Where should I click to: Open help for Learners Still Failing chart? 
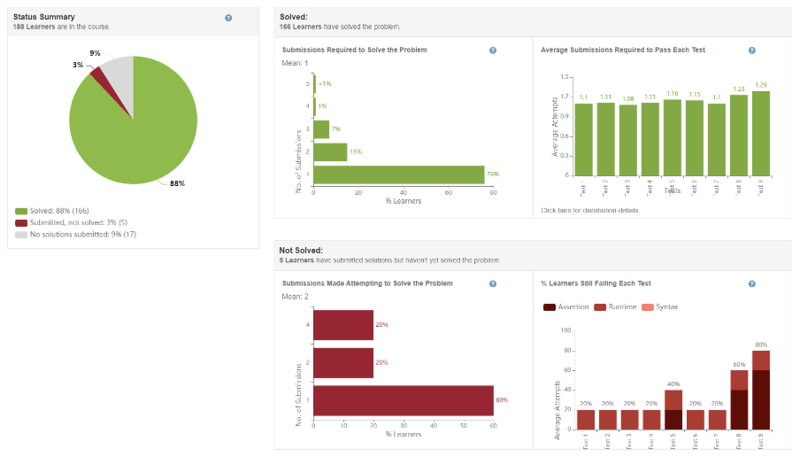click(x=752, y=284)
